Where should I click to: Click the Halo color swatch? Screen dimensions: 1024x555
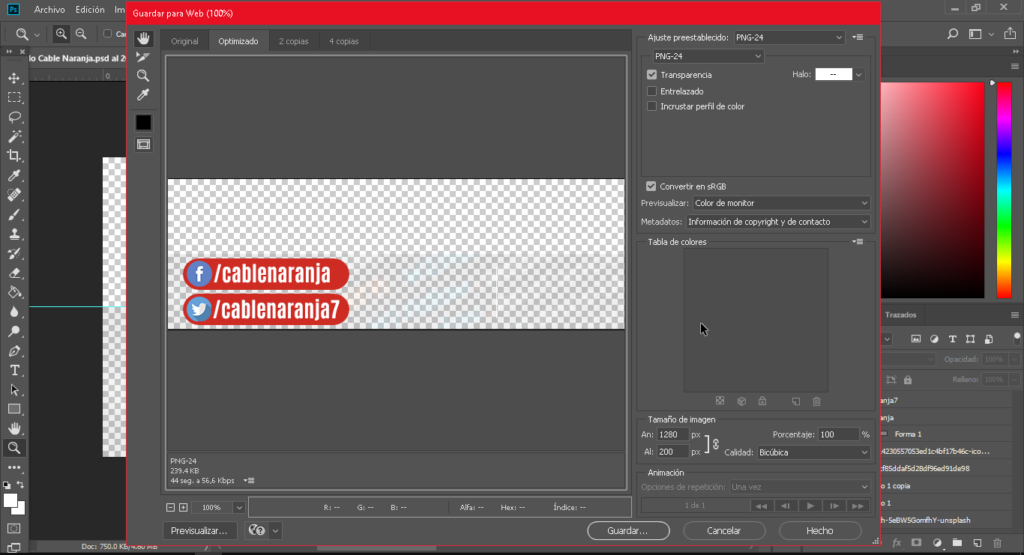point(833,74)
